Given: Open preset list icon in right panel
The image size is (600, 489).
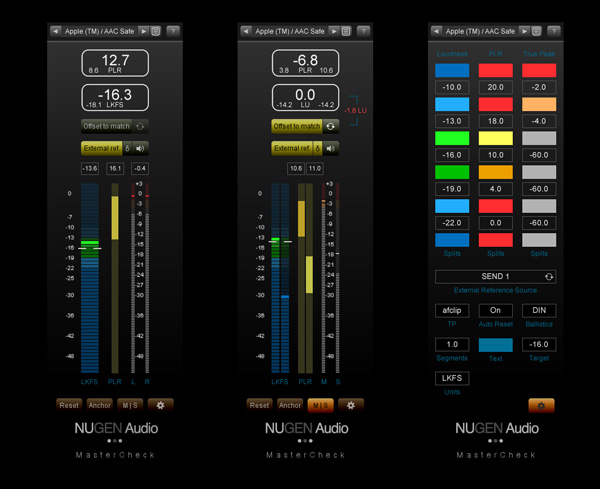Looking at the screenshot, I should click(x=536, y=31).
